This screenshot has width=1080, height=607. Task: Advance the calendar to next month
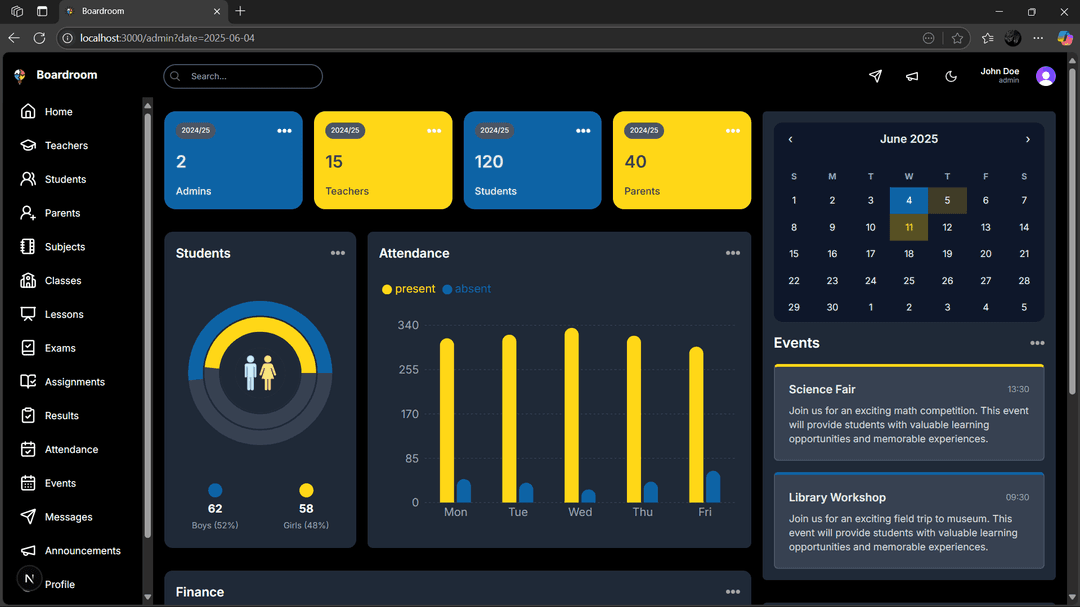click(x=1027, y=140)
